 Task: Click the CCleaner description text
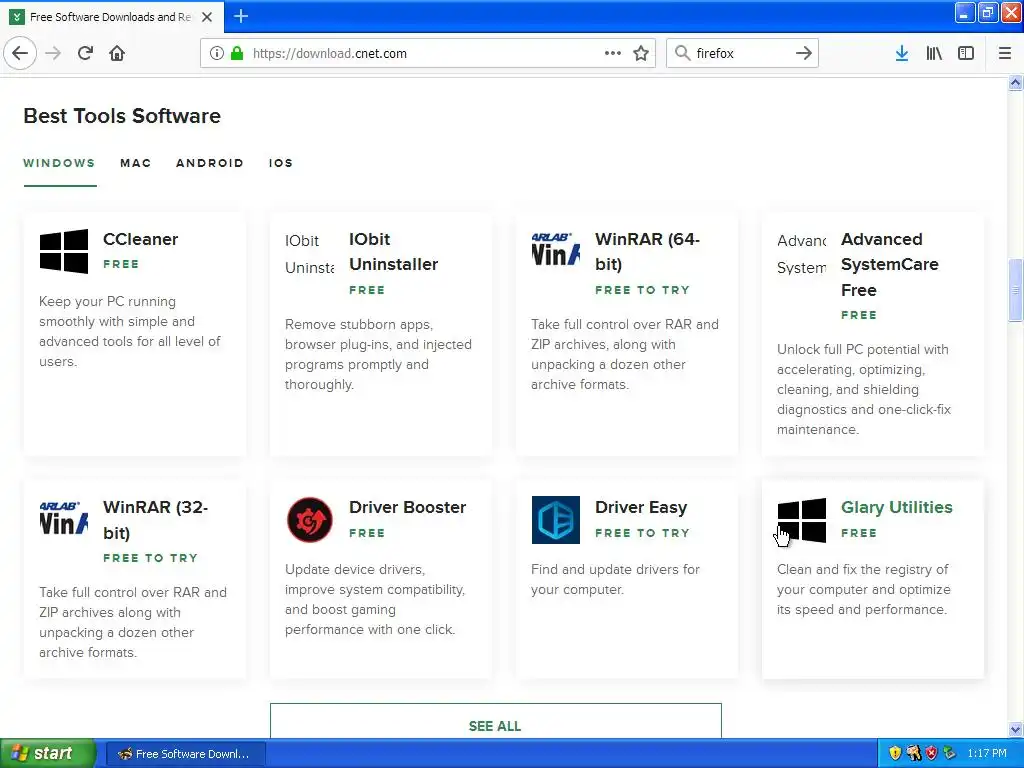130,332
